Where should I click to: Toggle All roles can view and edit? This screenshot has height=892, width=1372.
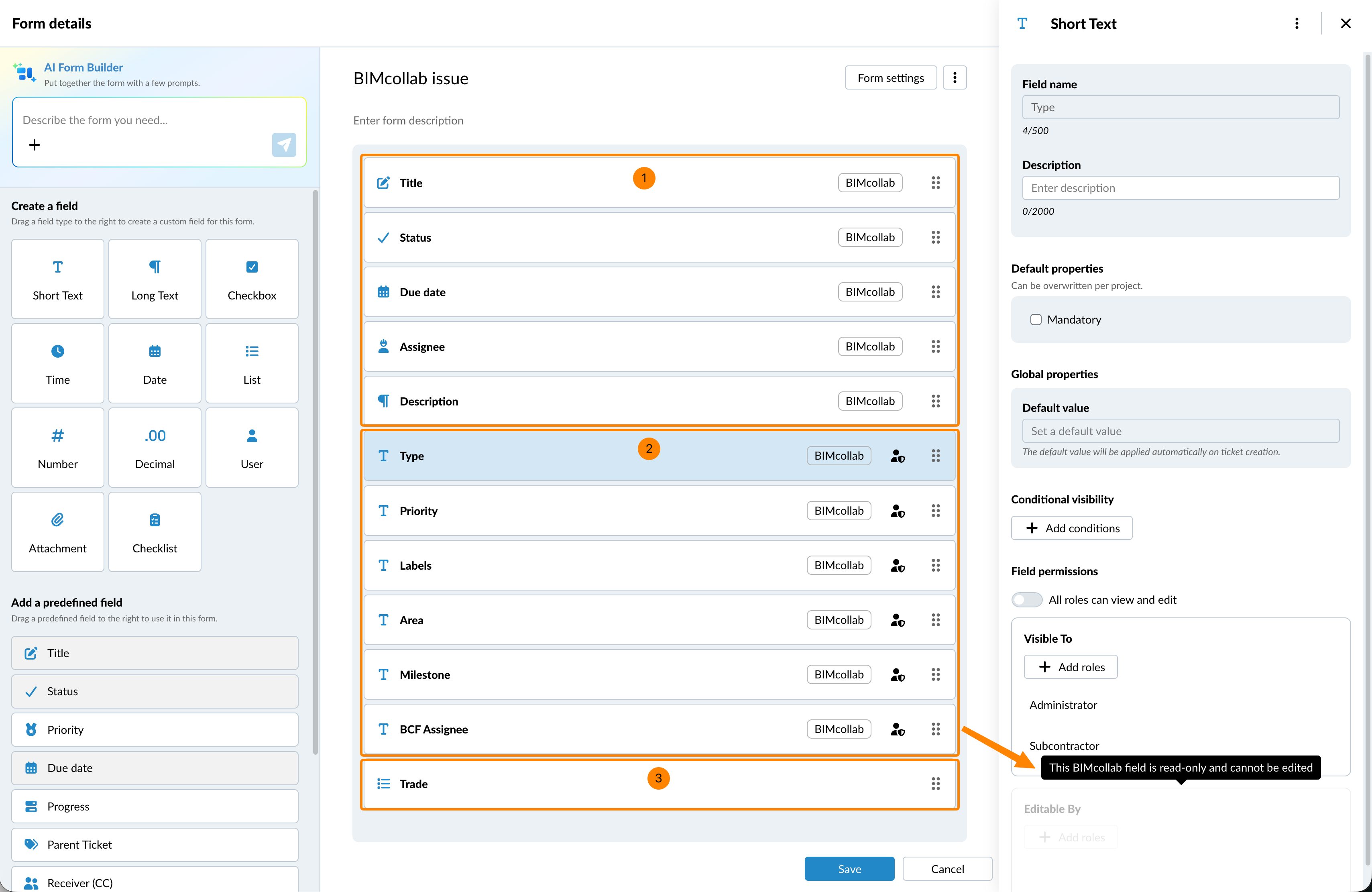coord(1027,600)
